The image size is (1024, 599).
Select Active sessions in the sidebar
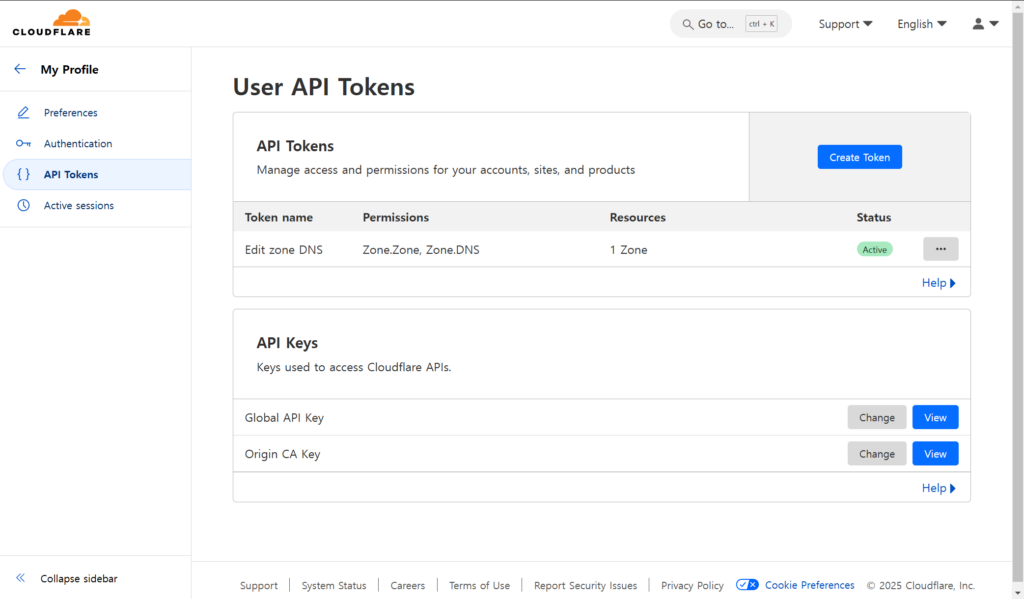(x=78, y=206)
